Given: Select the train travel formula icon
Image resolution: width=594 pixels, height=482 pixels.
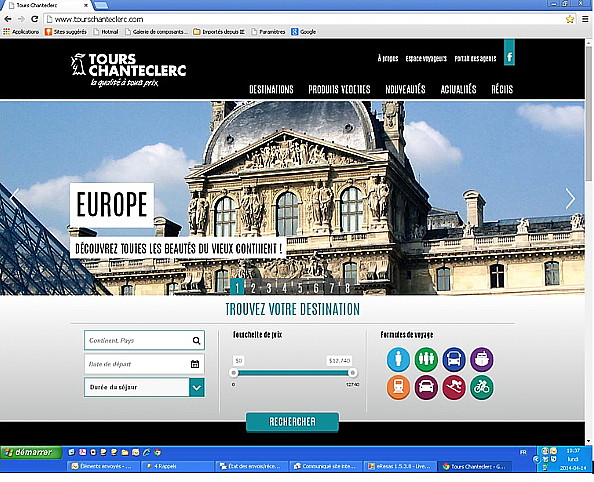Looking at the screenshot, I should pos(398,387).
